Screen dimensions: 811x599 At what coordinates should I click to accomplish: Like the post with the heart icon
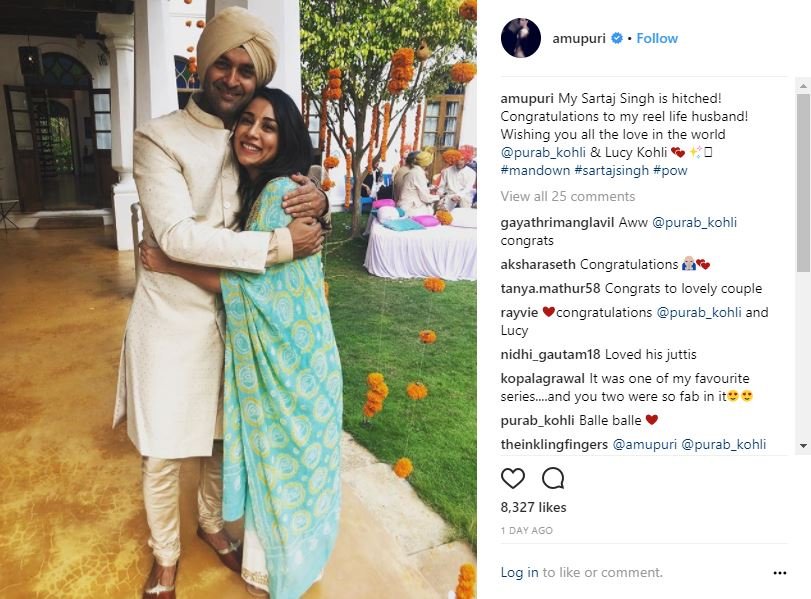point(513,478)
